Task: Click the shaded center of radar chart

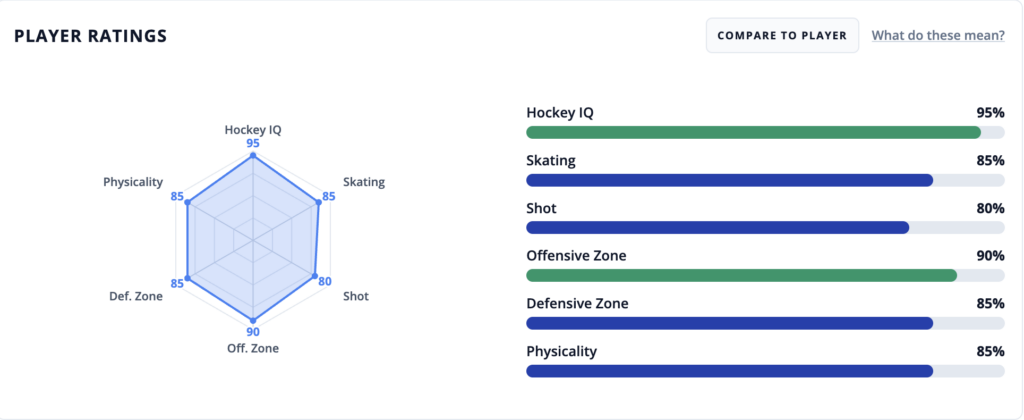Action: [x=253, y=240]
